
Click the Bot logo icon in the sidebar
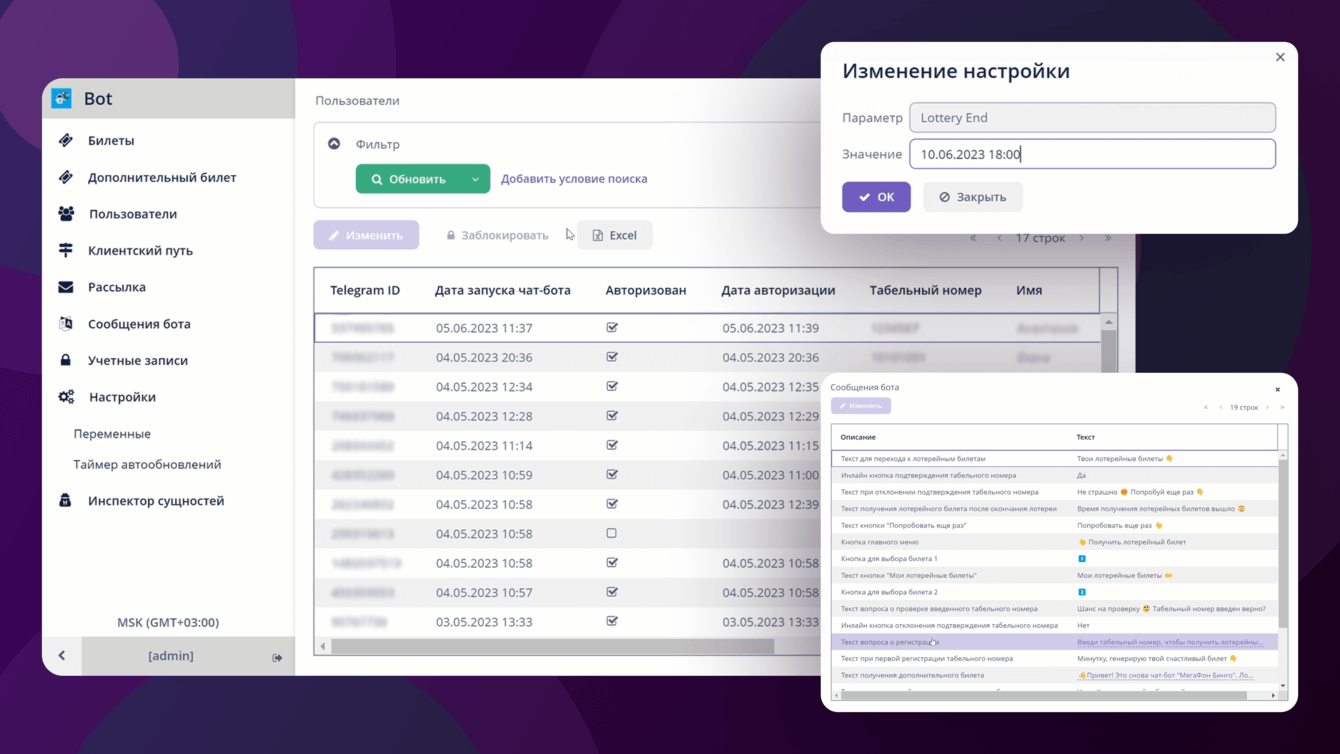(62, 98)
